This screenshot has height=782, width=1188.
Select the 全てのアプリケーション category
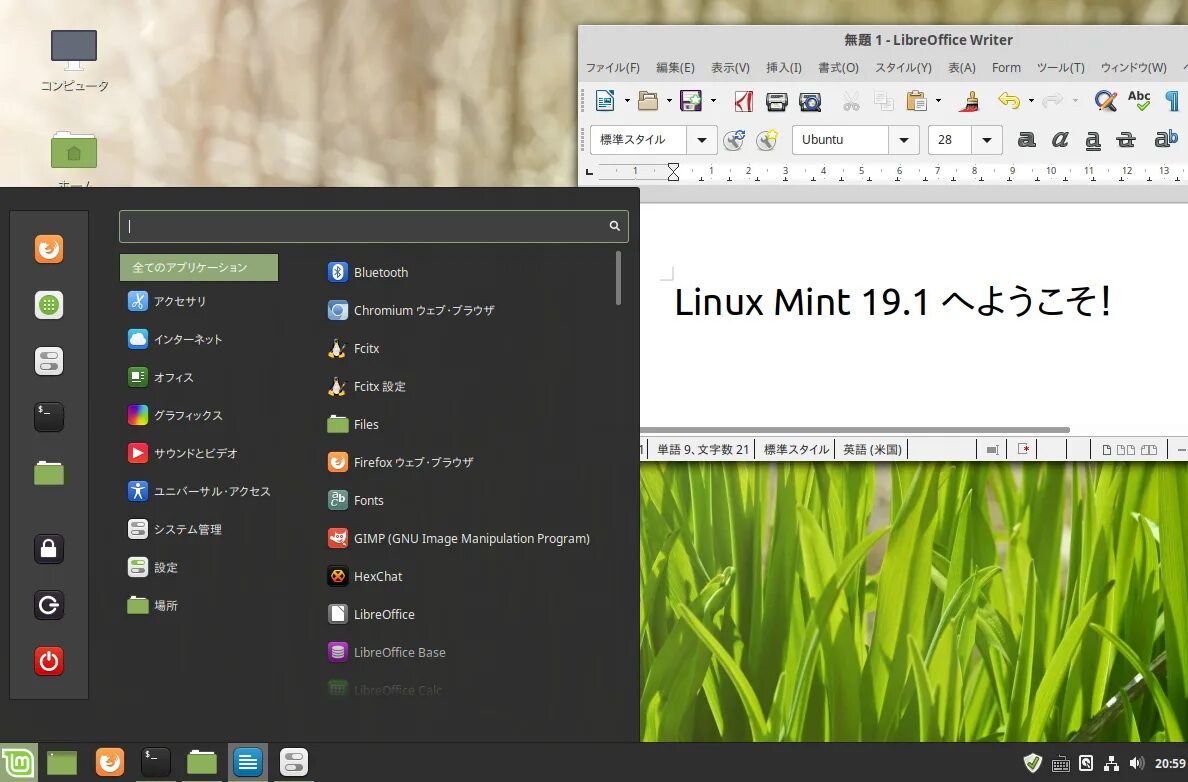199,267
